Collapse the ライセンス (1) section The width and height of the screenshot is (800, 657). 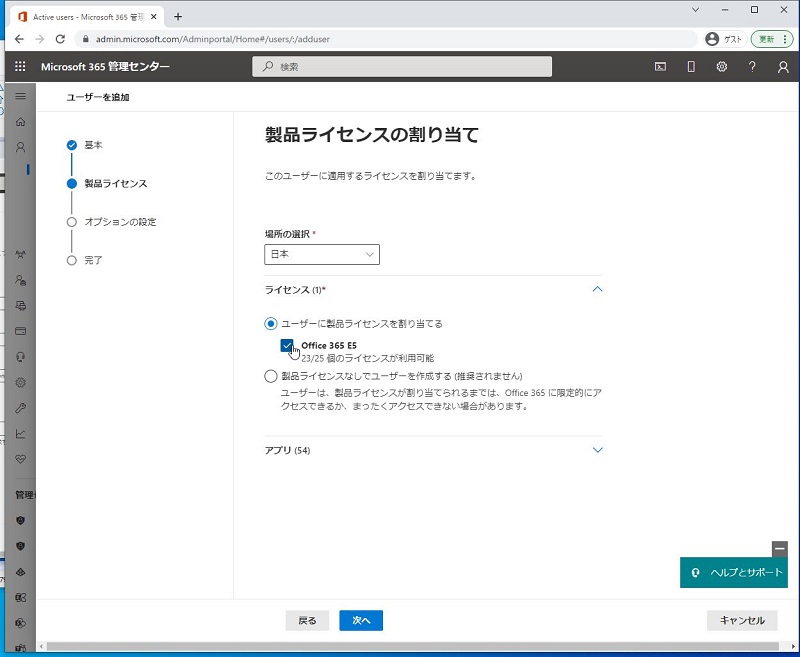pos(597,289)
